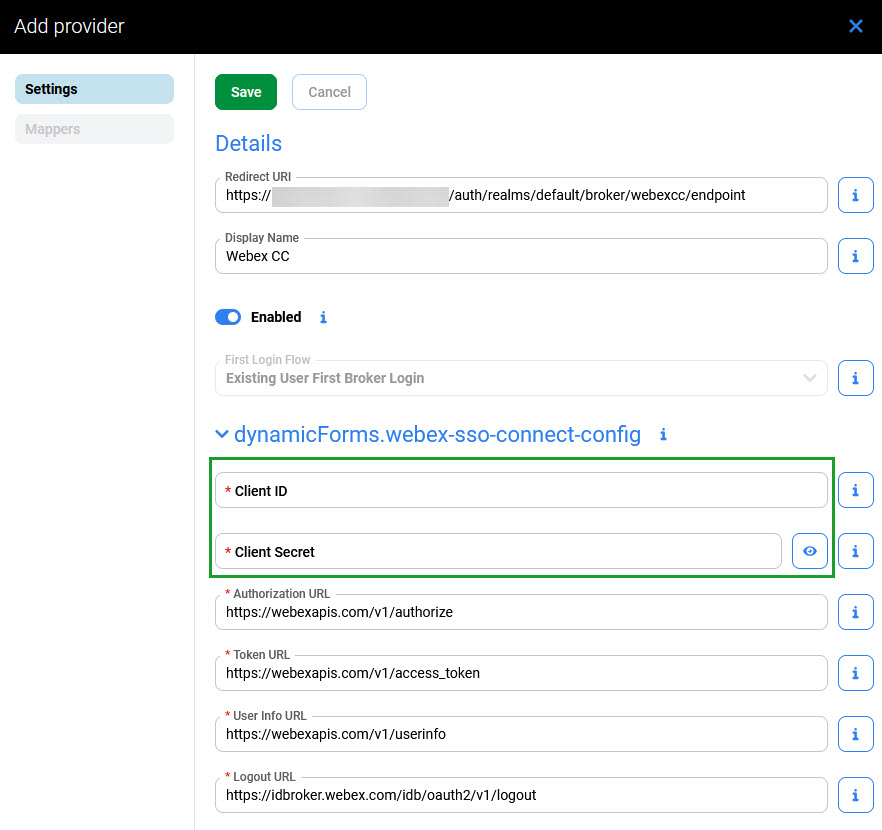Show Client Secret using eye icon
The image size is (882, 830).
pyautogui.click(x=810, y=551)
